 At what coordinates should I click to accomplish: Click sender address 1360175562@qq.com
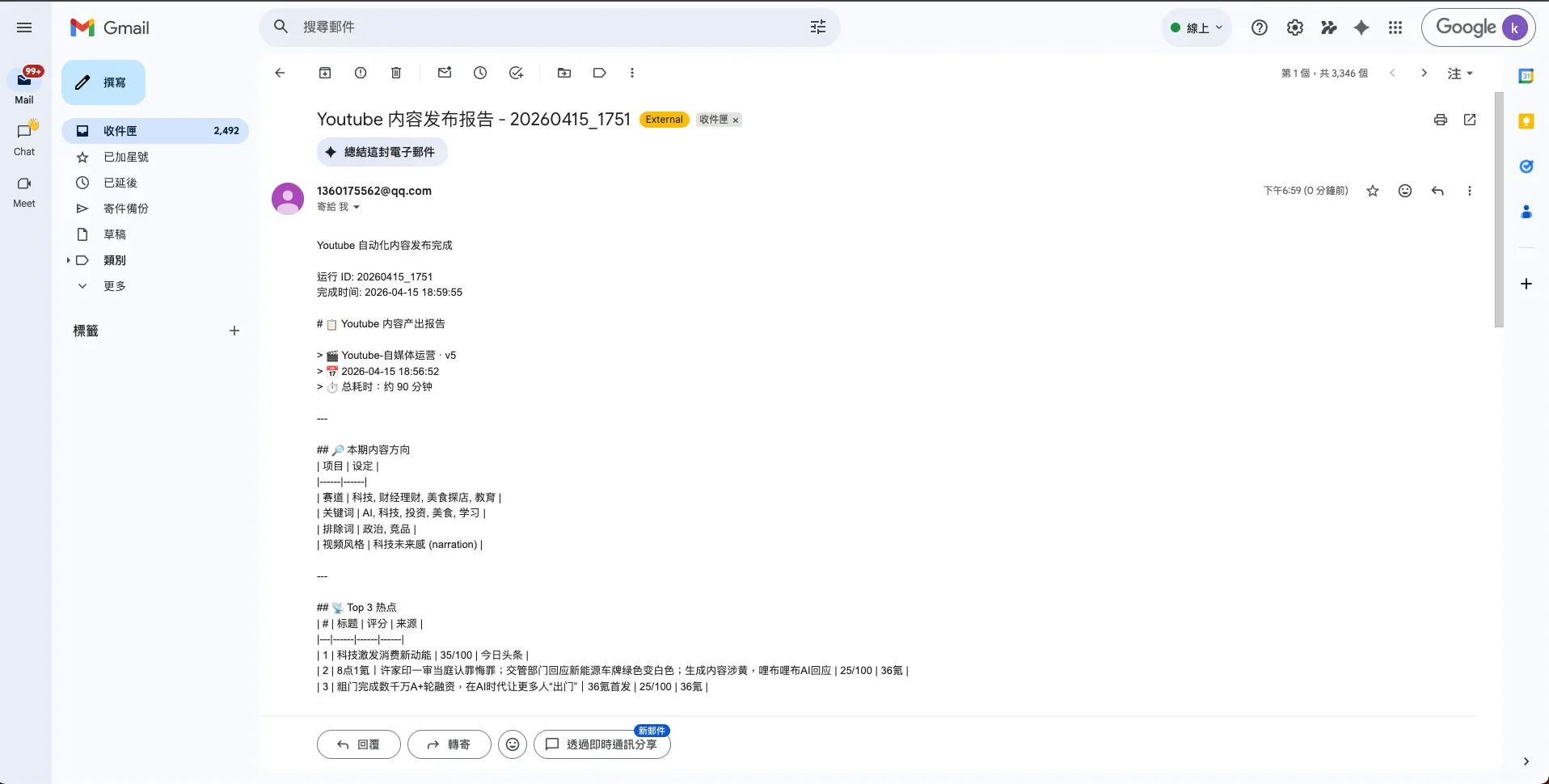374,191
